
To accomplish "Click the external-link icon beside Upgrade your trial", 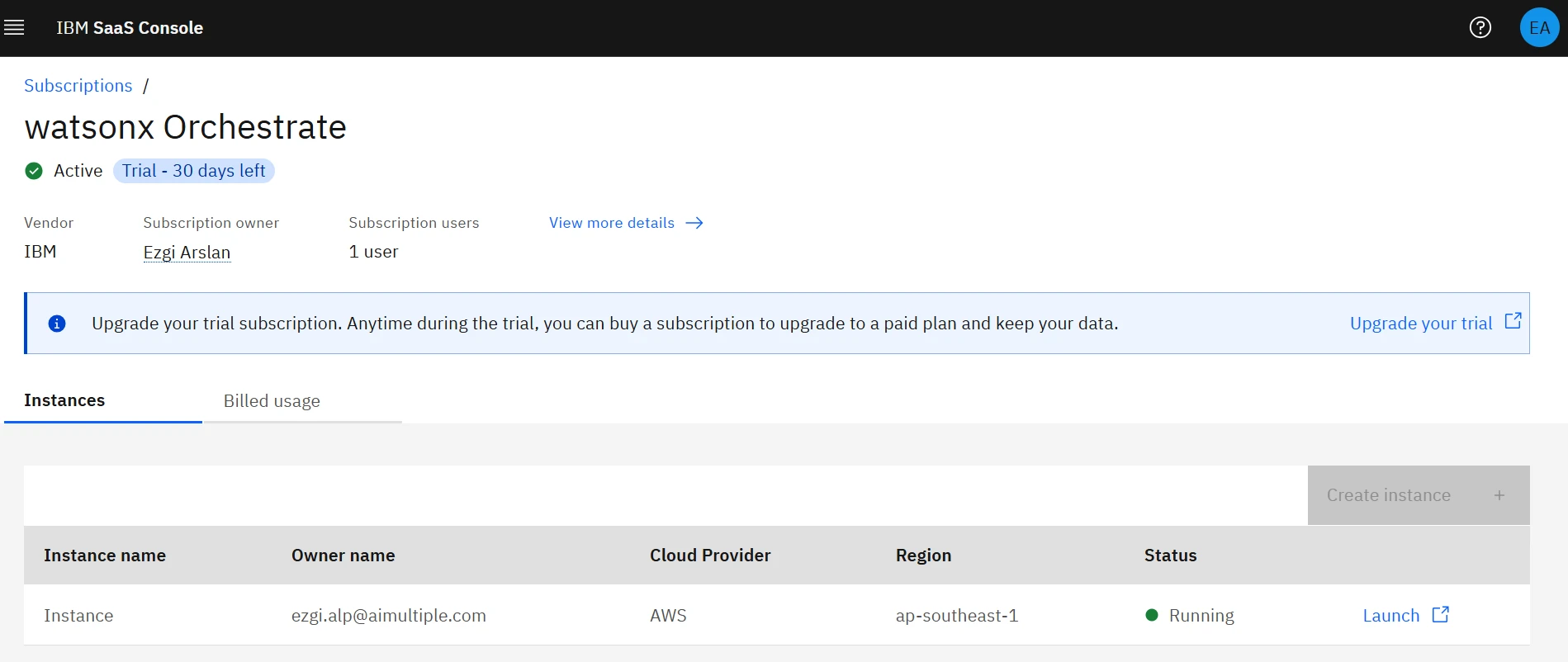I will pyautogui.click(x=1513, y=321).
